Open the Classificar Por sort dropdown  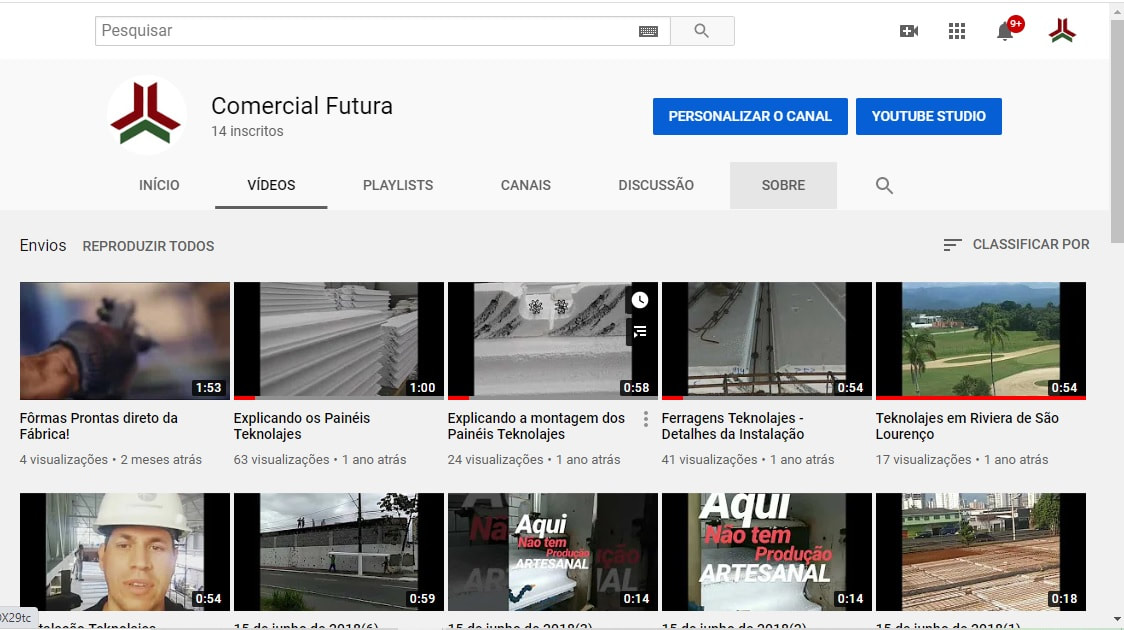click(1016, 244)
